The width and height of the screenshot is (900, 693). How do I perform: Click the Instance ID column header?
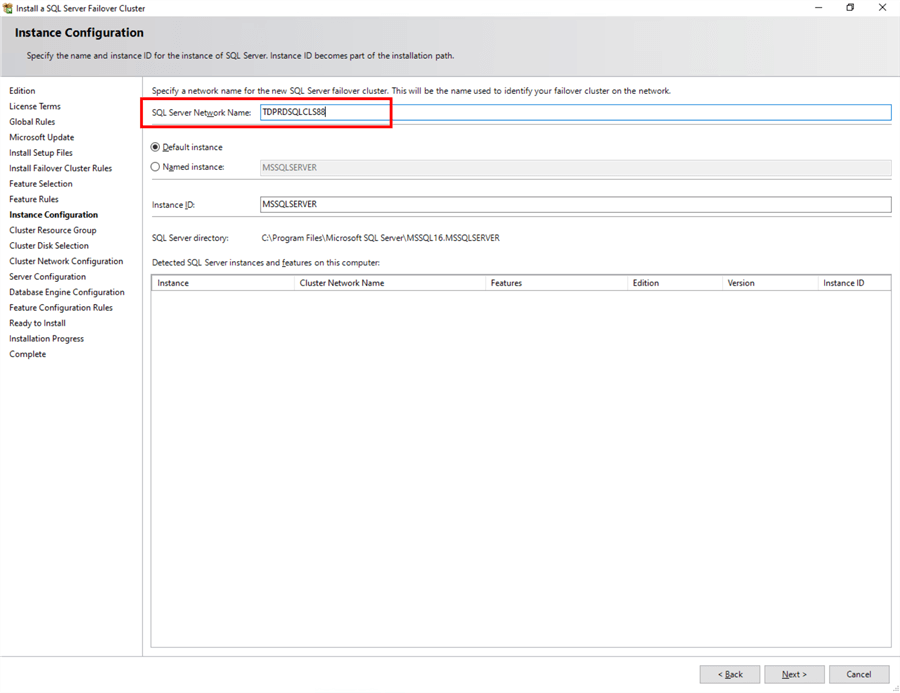[x=854, y=283]
